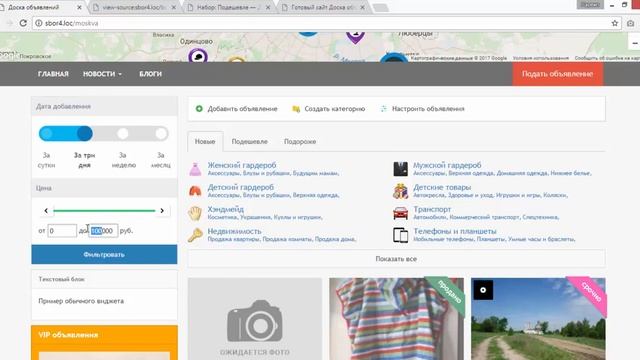640x360 pixels.
Task: Click the left arrow on the price slider
Action: coord(46,211)
